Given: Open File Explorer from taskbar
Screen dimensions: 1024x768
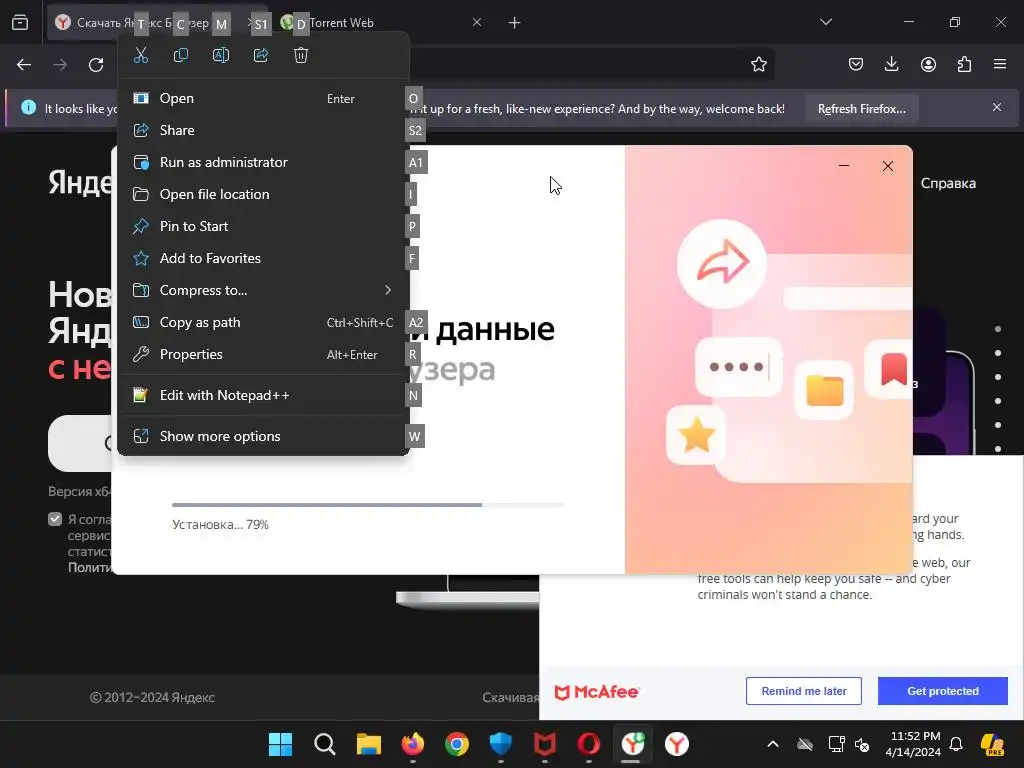Looking at the screenshot, I should 369,744.
